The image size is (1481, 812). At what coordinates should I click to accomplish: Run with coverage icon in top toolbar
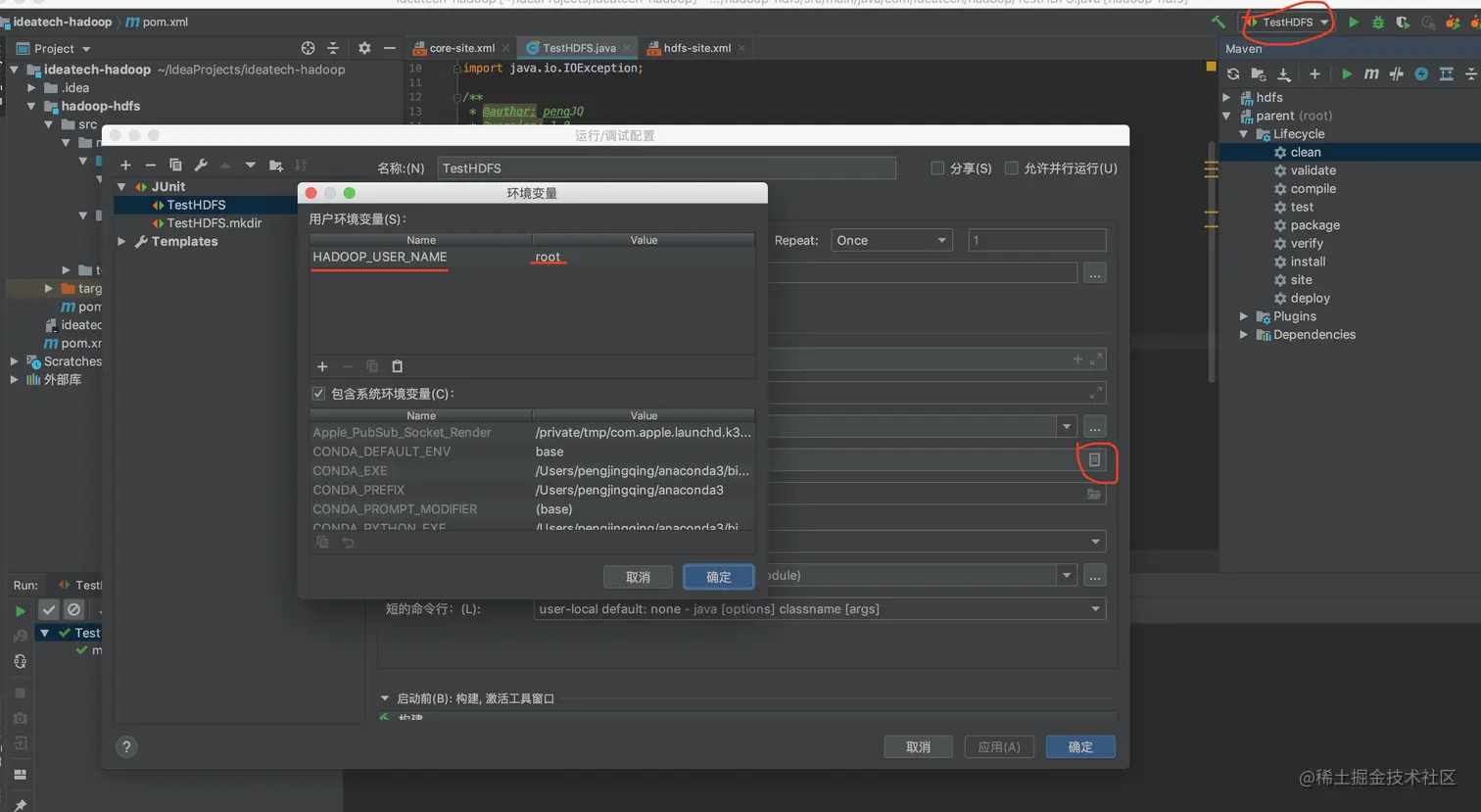click(1403, 22)
